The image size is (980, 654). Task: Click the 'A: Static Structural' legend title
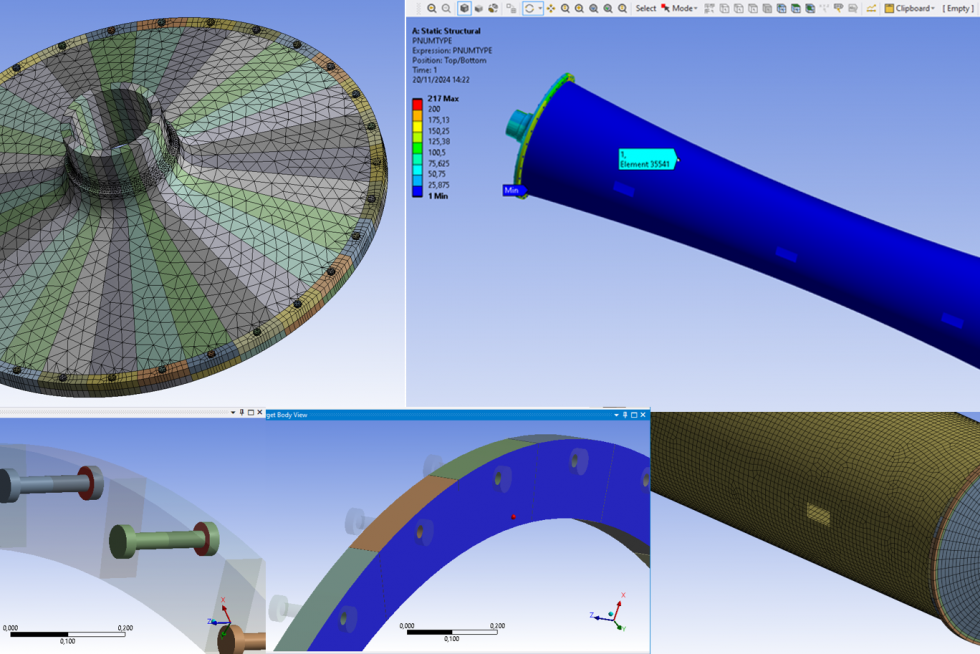pyautogui.click(x=446, y=31)
